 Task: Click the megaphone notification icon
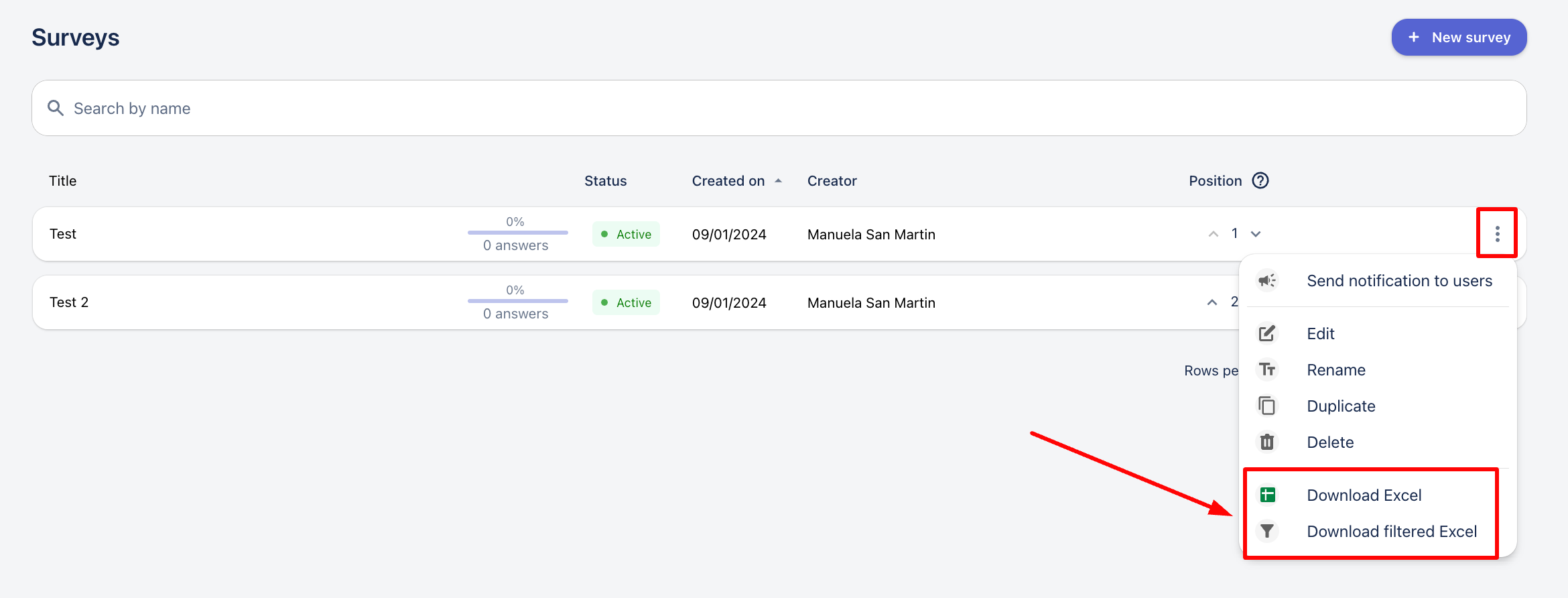click(x=1266, y=280)
